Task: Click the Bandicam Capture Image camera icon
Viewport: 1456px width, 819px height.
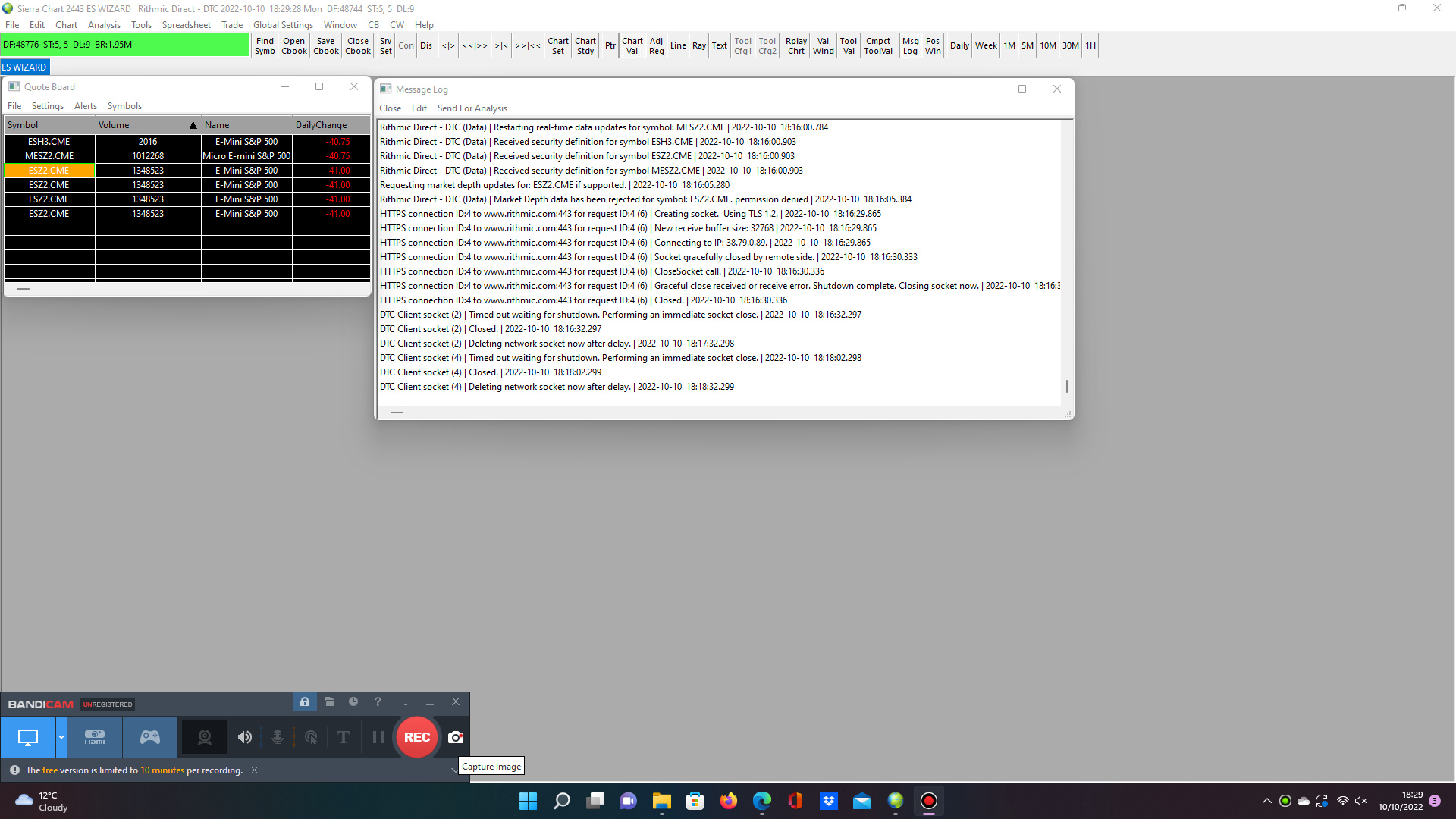Action: 456,737
